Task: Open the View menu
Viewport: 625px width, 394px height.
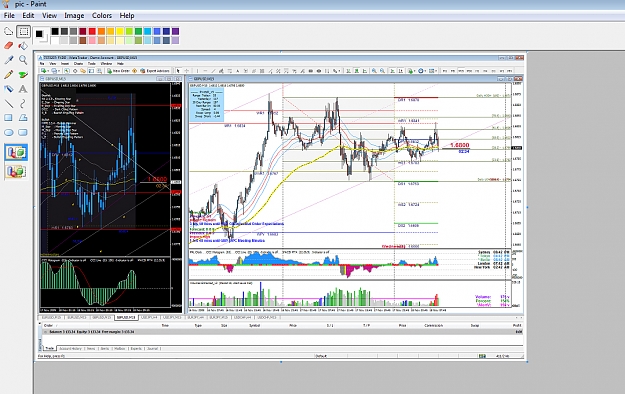Action: tap(49, 16)
